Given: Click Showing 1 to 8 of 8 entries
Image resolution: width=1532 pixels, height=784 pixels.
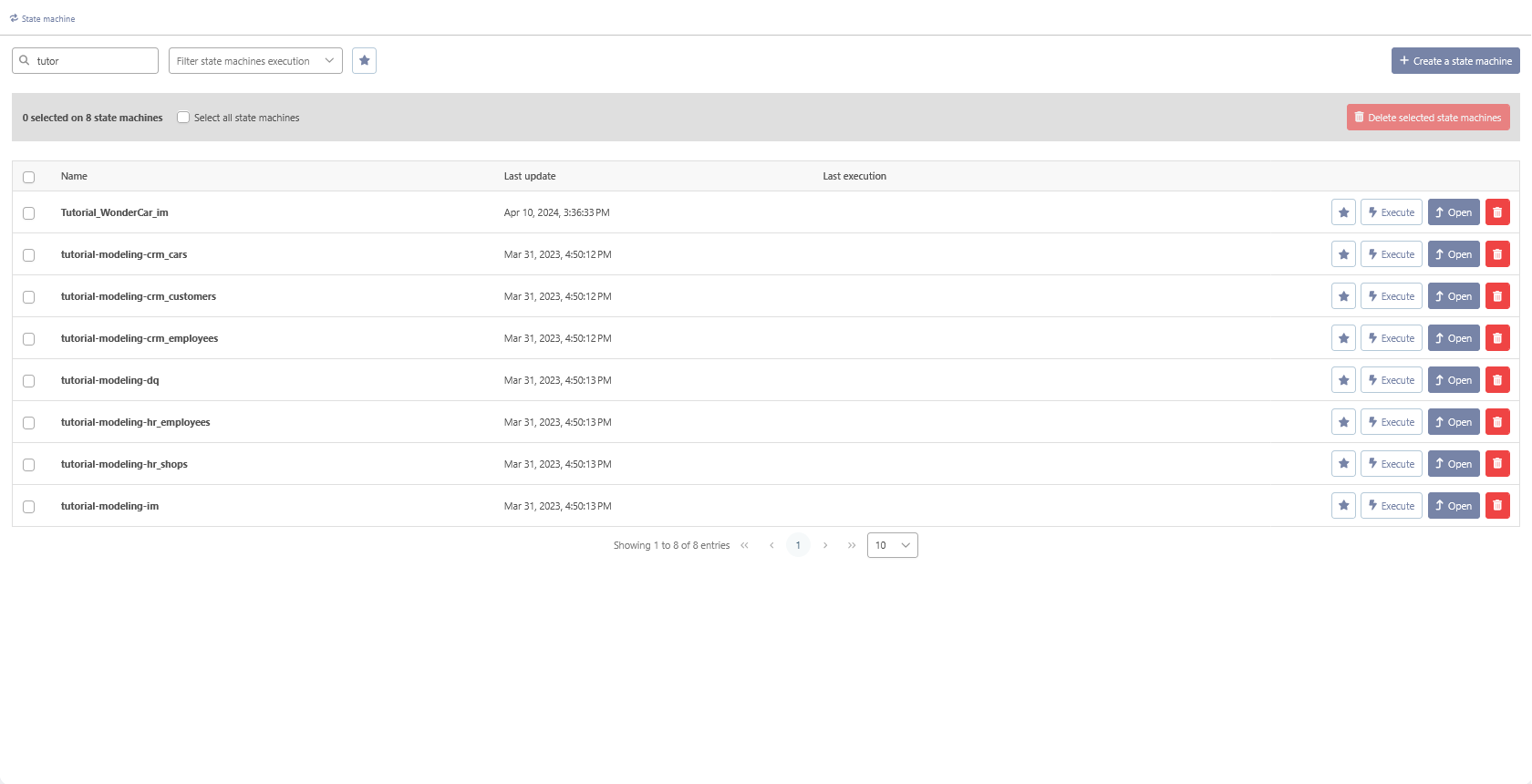Looking at the screenshot, I should coord(671,545).
